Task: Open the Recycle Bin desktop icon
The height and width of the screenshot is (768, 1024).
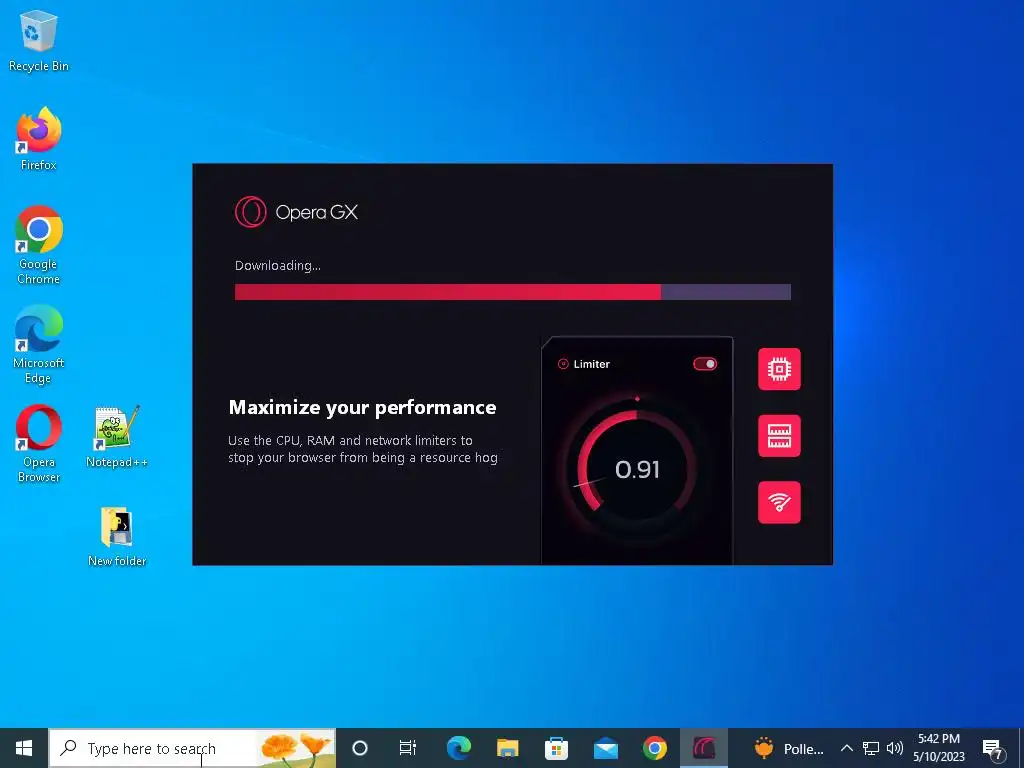Action: tap(39, 40)
